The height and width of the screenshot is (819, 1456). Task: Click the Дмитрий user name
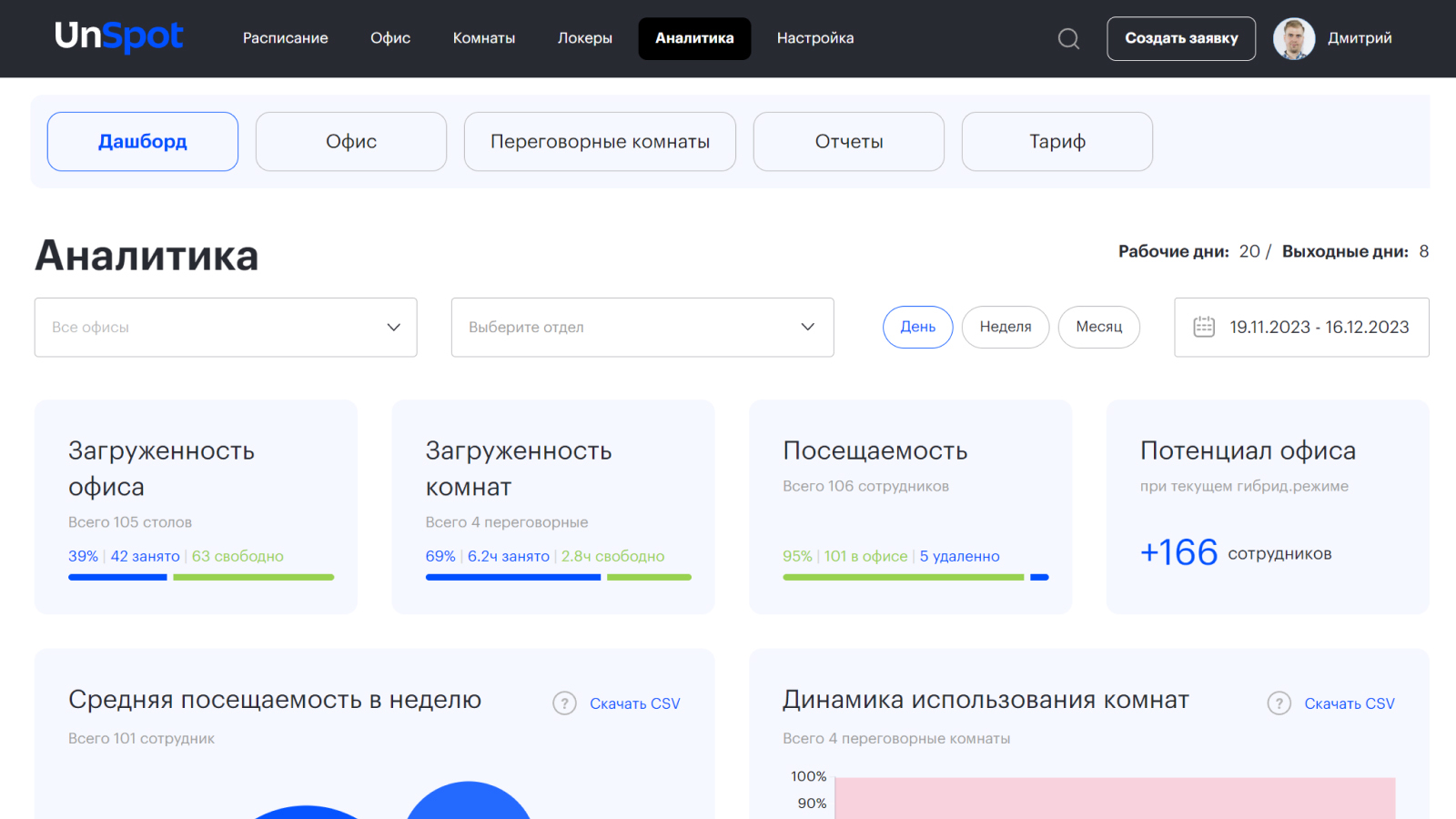click(1360, 38)
